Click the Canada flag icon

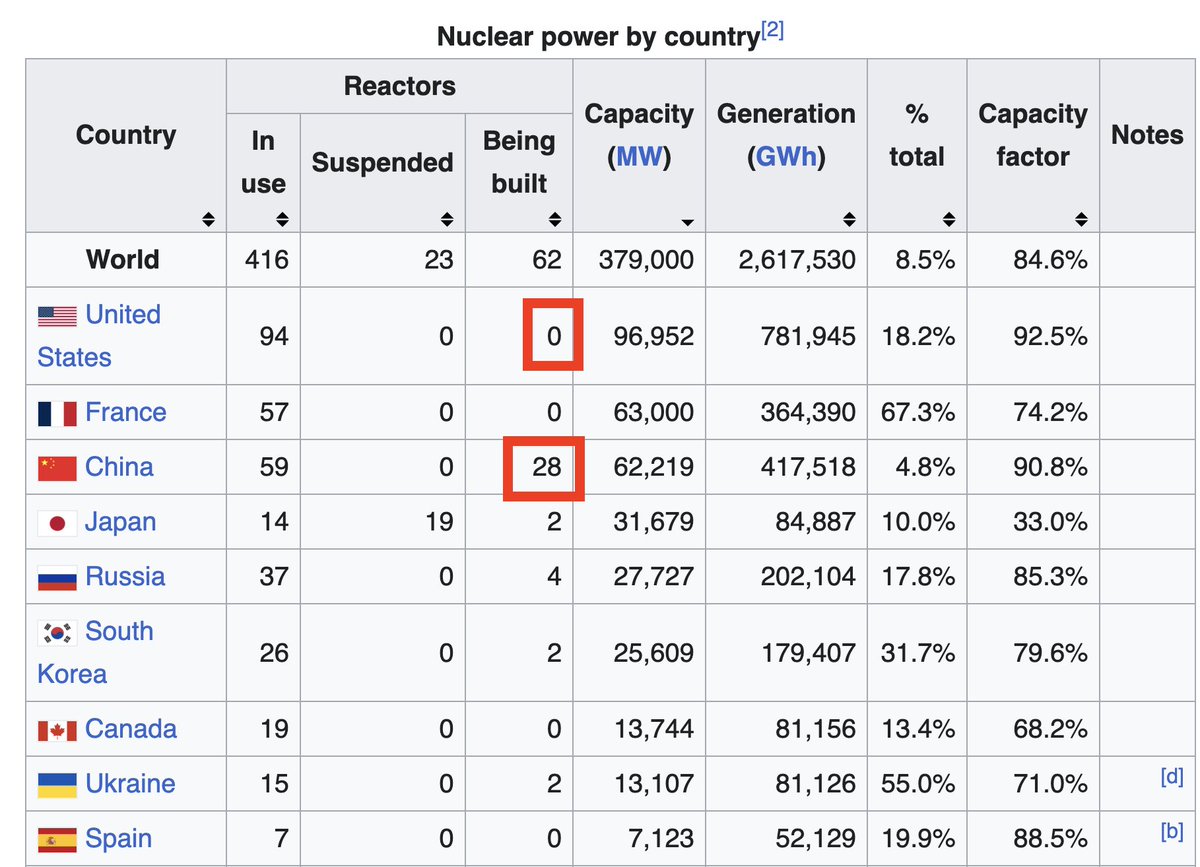(x=57, y=730)
